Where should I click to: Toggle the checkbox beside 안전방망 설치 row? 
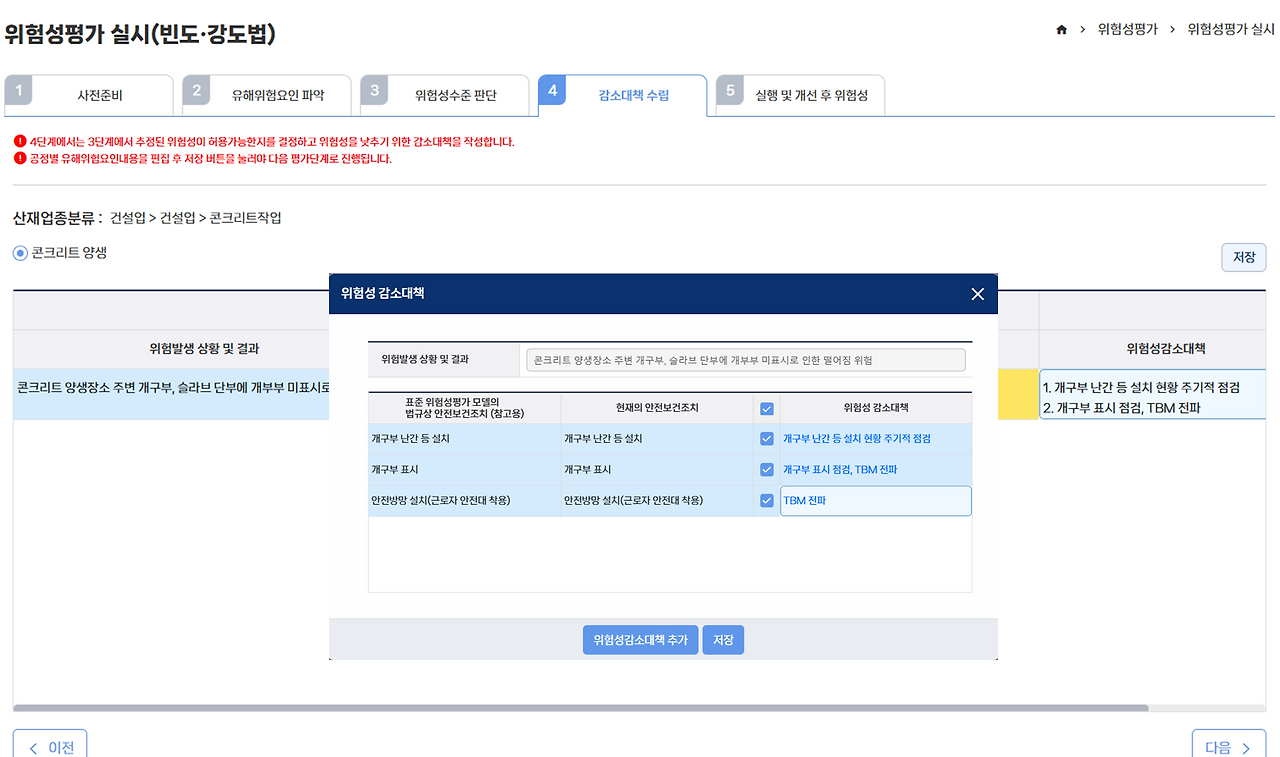pyautogui.click(x=765, y=500)
